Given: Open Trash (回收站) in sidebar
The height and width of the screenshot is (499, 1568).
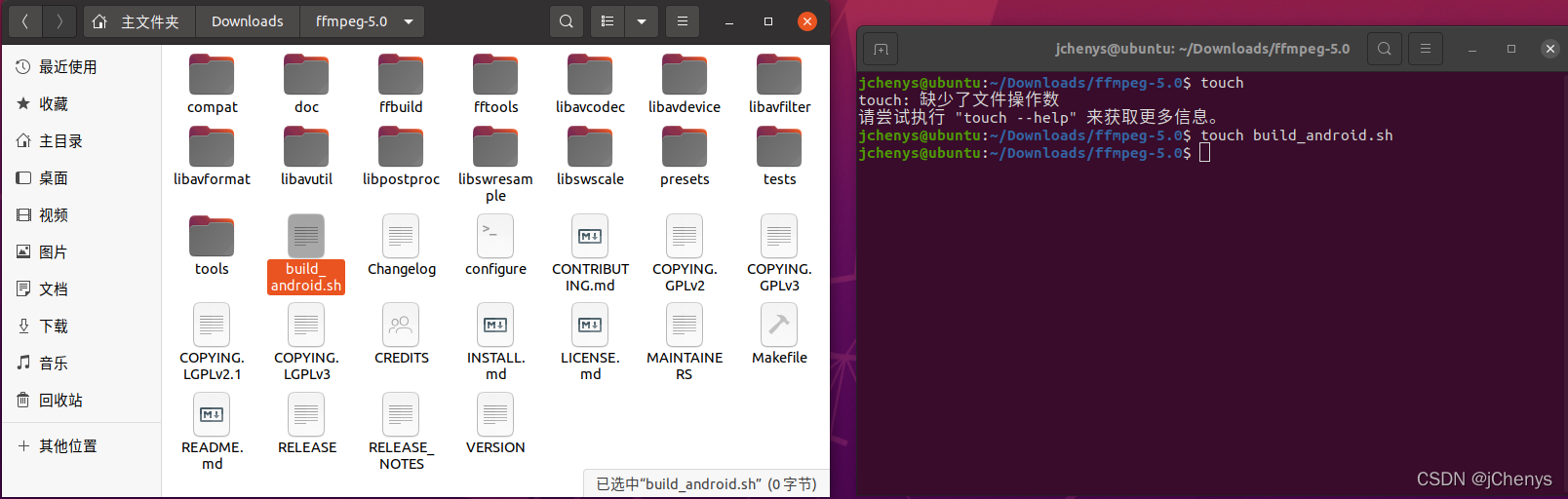Looking at the screenshot, I should click(x=82, y=400).
